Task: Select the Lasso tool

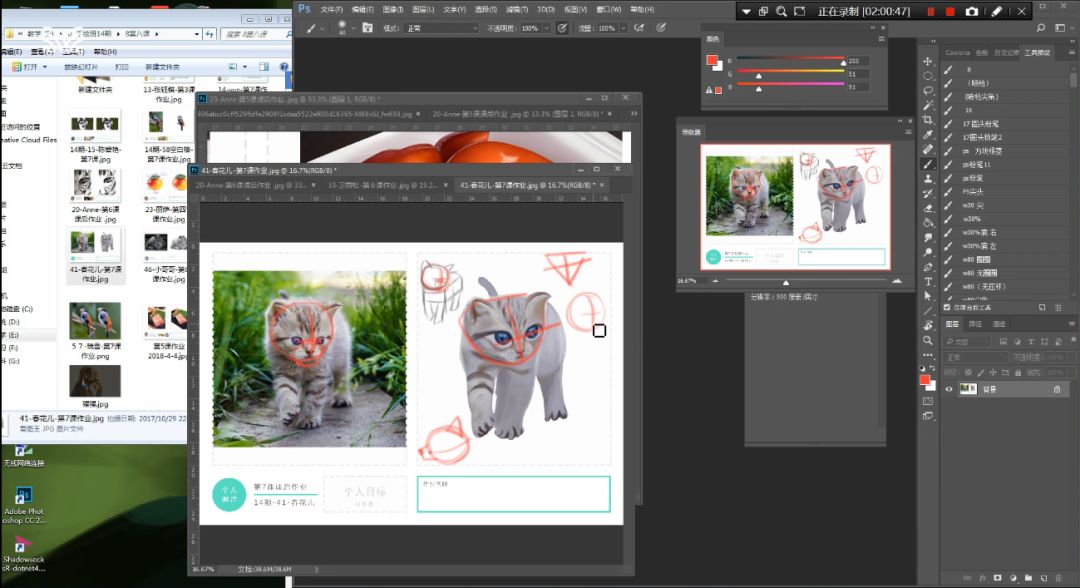Action: [928, 91]
